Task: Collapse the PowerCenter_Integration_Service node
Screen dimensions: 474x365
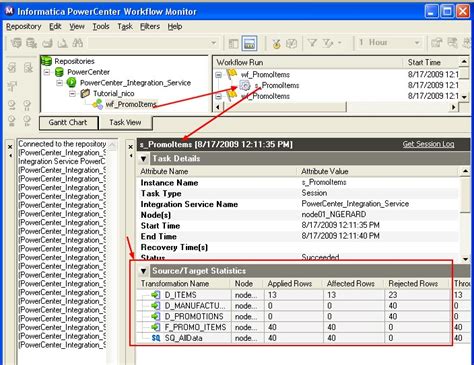Action: [x=60, y=83]
